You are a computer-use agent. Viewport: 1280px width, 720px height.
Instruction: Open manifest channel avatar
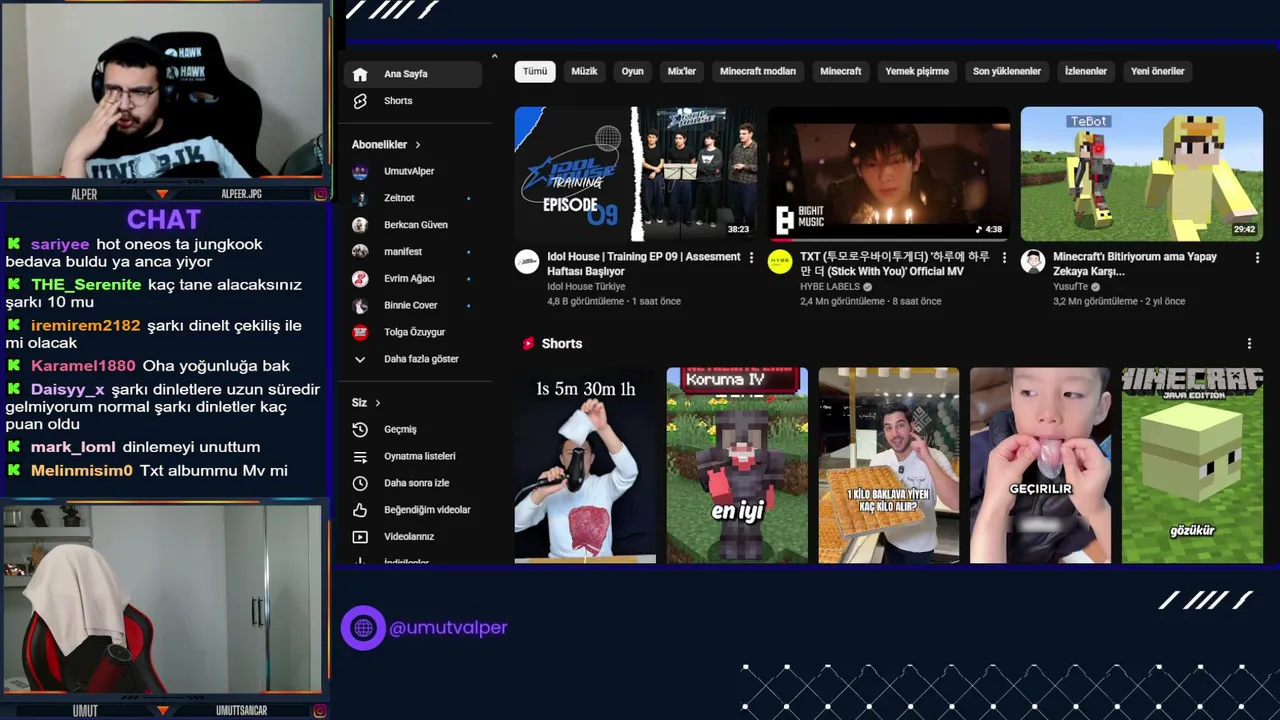(360, 252)
